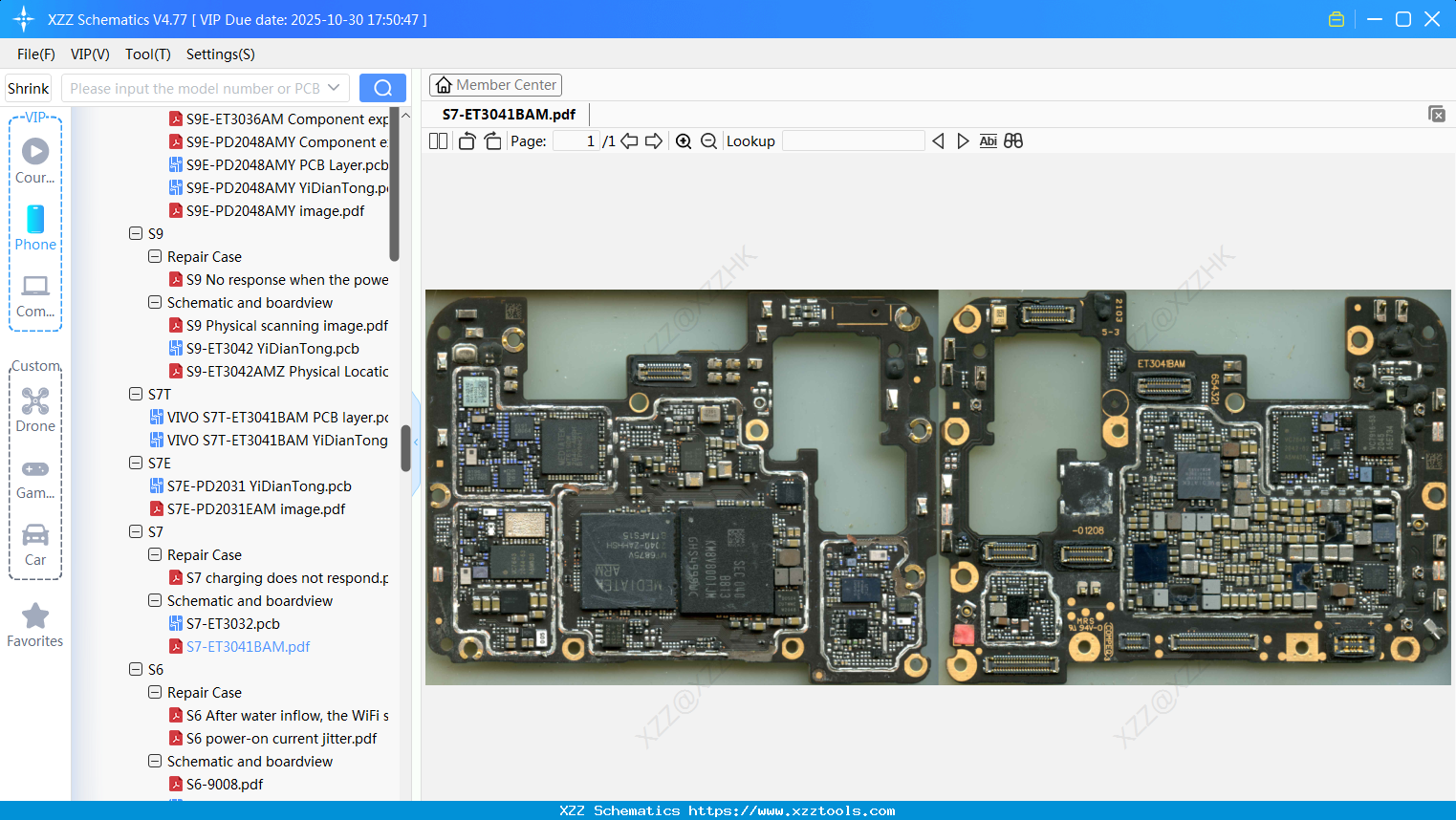The height and width of the screenshot is (820, 1456).
Task: Click the binoculars search icon
Action: (1013, 141)
